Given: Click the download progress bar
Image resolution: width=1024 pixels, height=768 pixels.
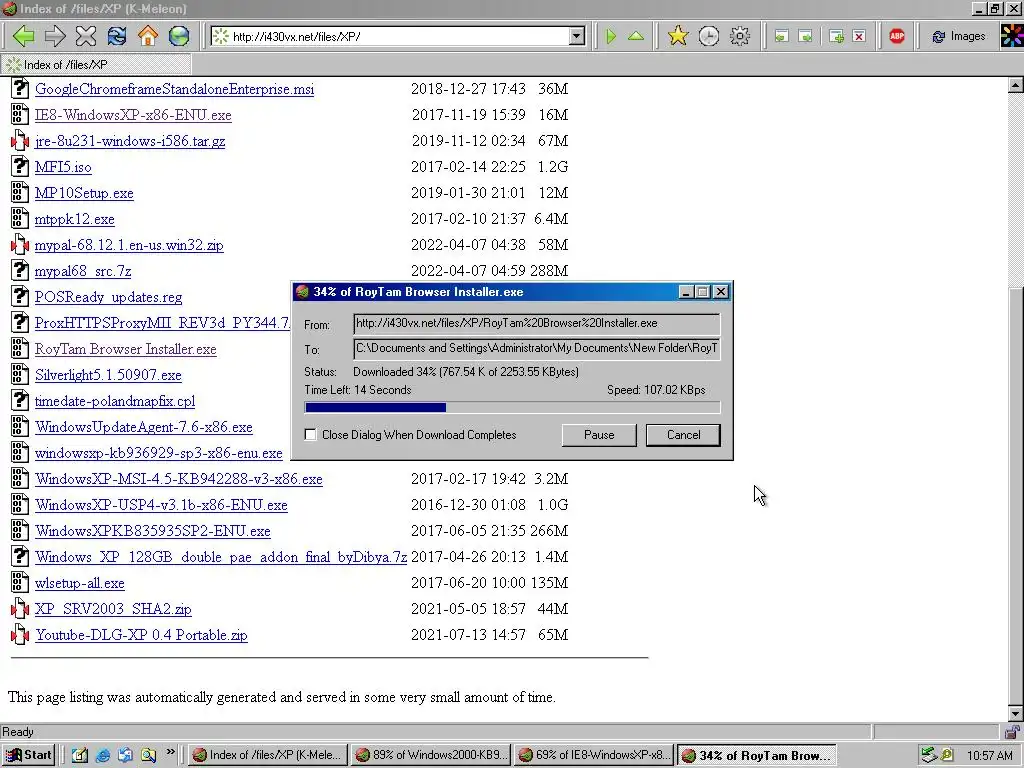Looking at the screenshot, I should [x=513, y=408].
